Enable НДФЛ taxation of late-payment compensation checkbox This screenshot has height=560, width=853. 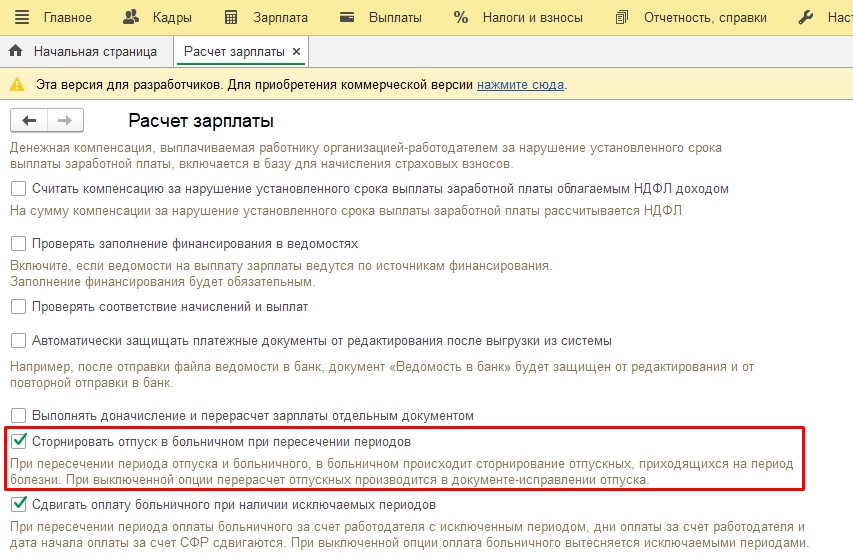coord(18,189)
